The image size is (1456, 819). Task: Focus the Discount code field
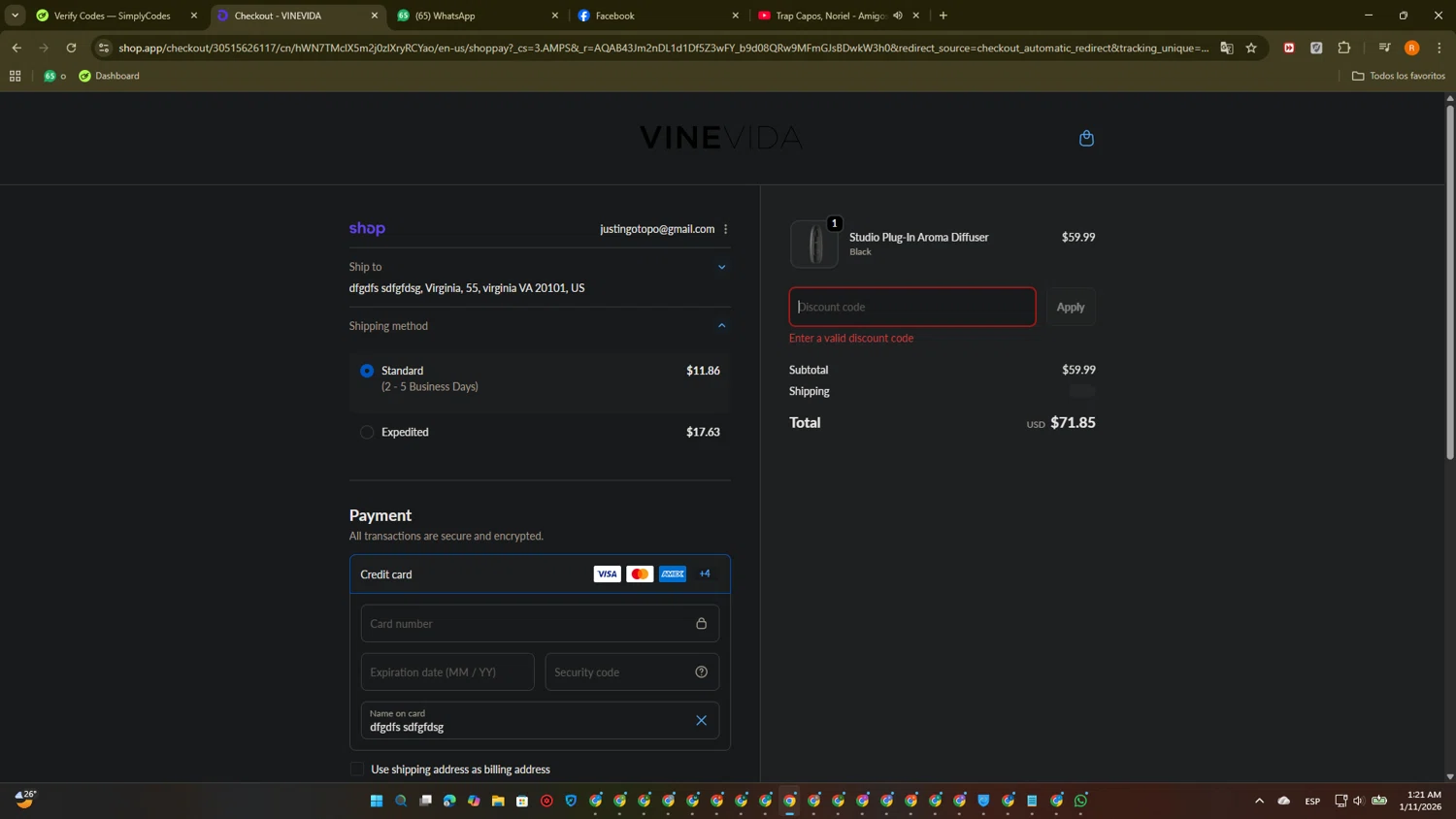click(x=912, y=307)
